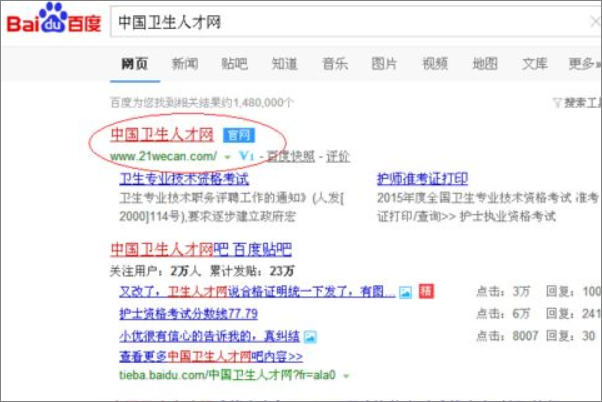Click the 点击：3万 stat
This screenshot has width=602, height=402.
coord(503,292)
